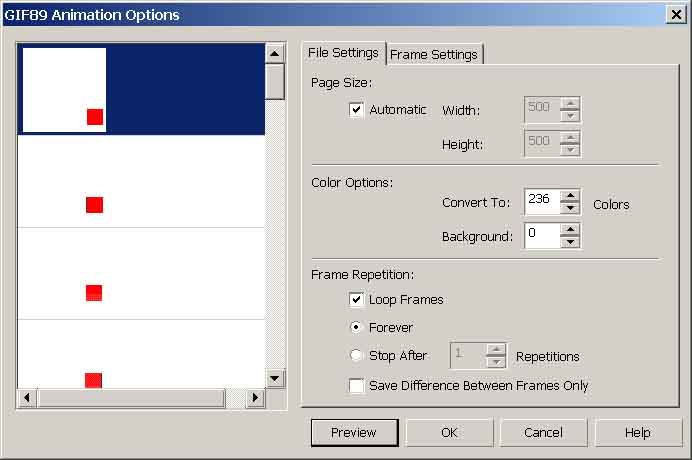This screenshot has height=460, width=692.
Task: Click the Preview button
Action: click(x=354, y=433)
